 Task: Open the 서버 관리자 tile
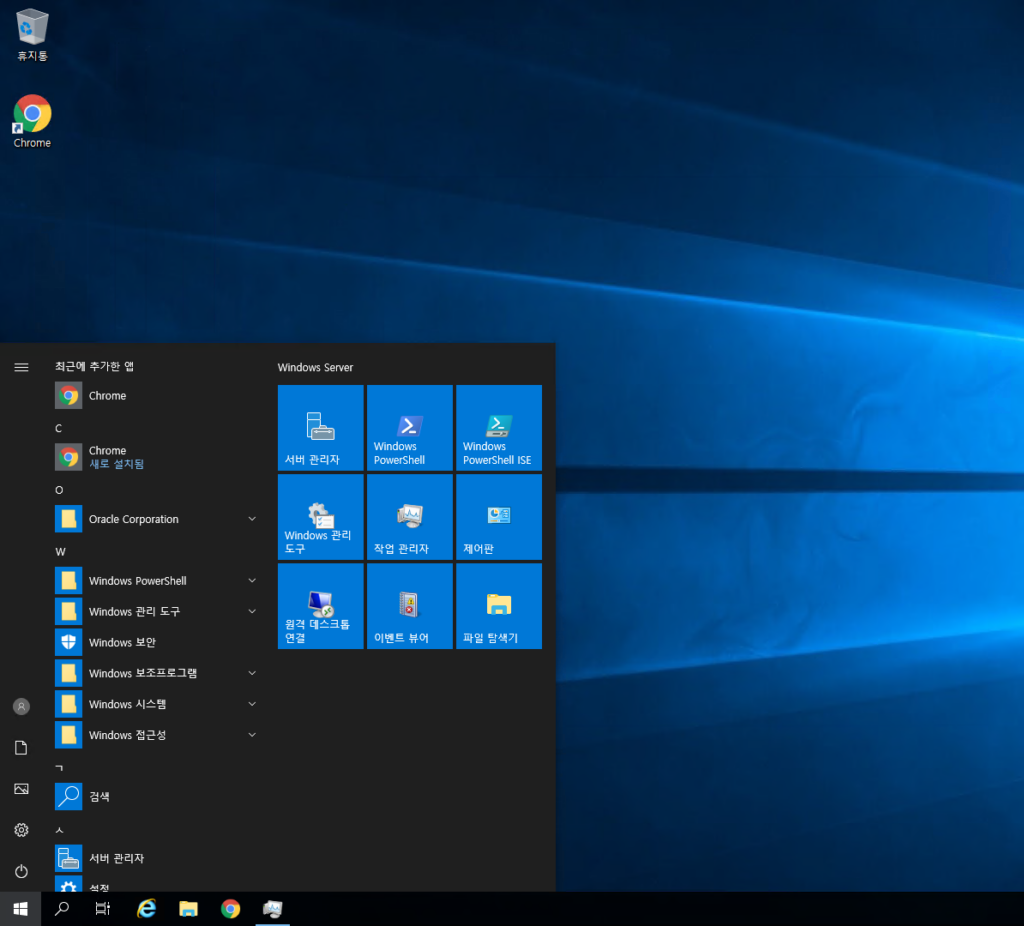tap(320, 428)
